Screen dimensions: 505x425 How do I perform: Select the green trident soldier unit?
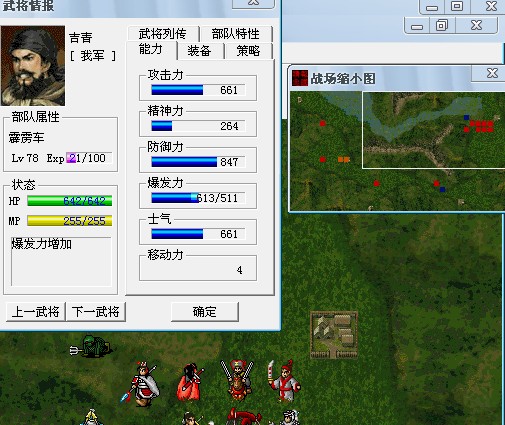(x=91, y=347)
